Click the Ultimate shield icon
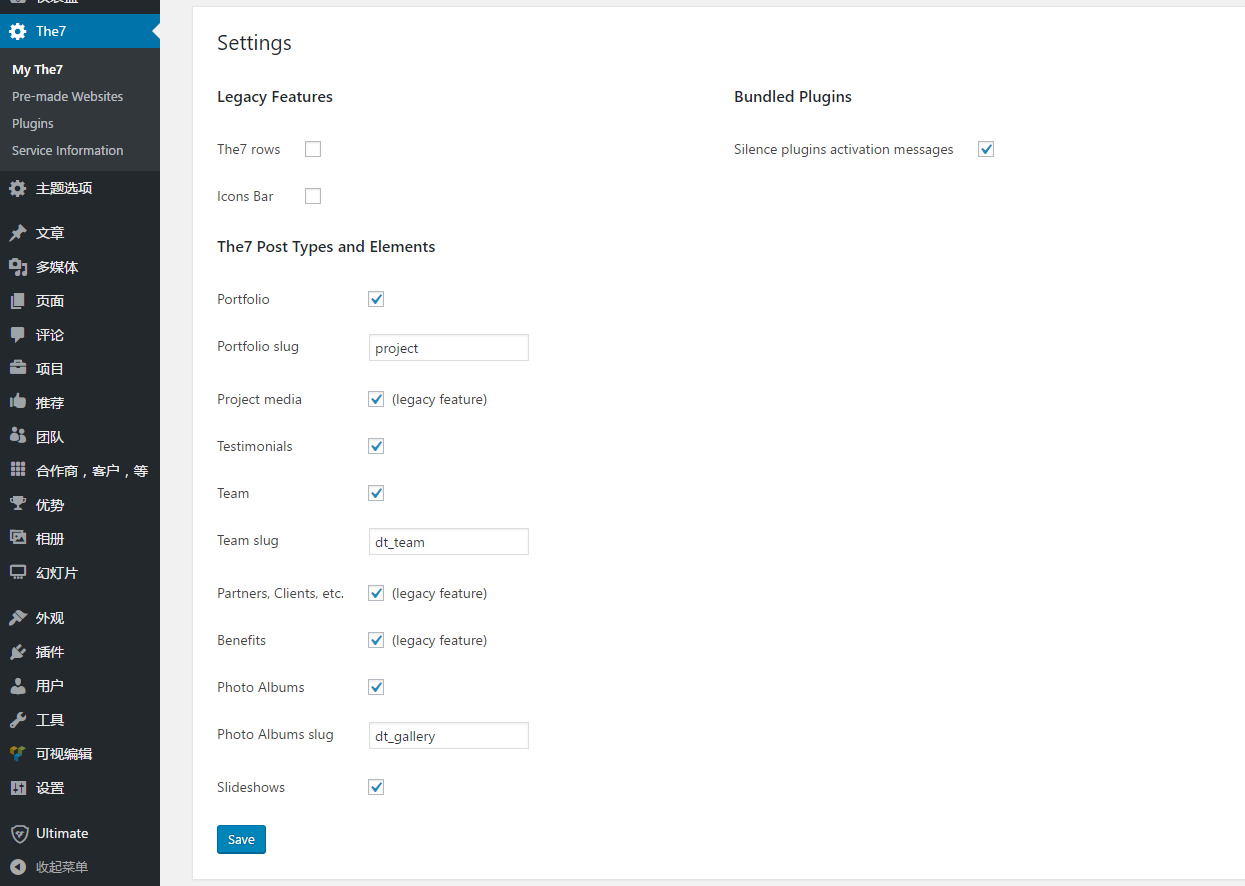This screenshot has width=1245, height=886. pos(18,833)
